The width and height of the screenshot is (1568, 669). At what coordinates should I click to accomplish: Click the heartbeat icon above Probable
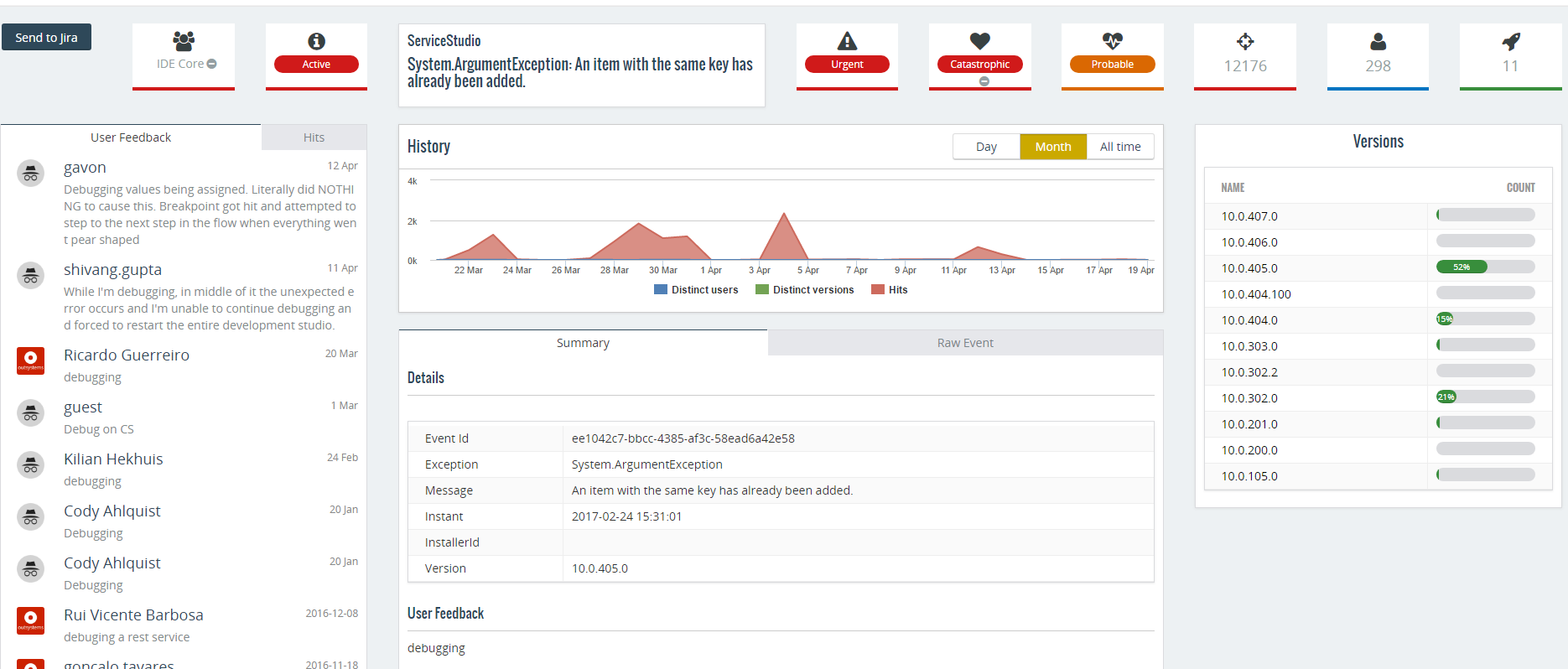tap(1113, 41)
